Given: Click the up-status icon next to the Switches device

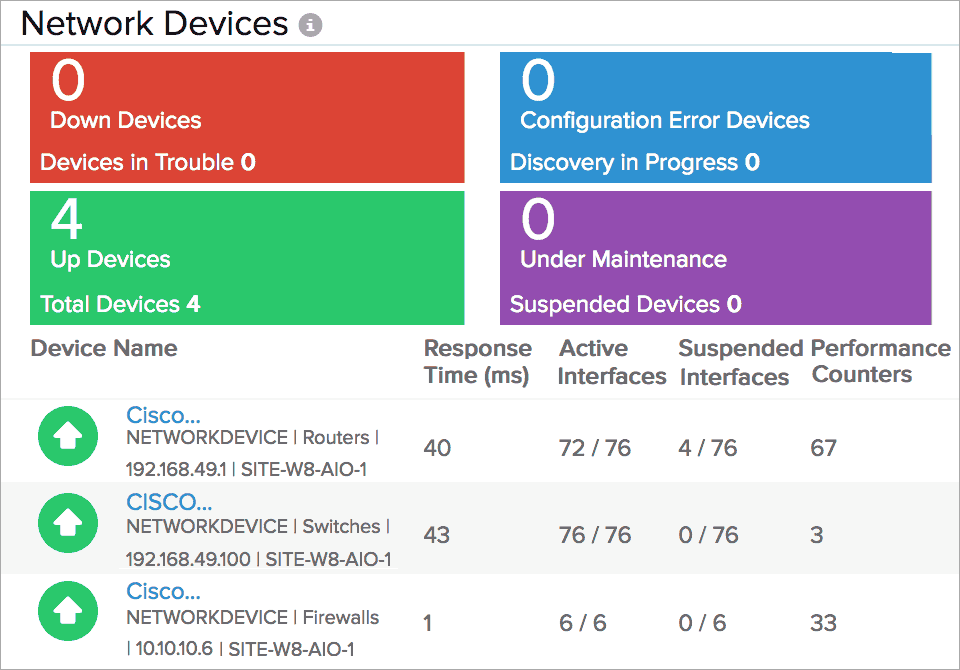Looking at the screenshot, I should 67,523.
